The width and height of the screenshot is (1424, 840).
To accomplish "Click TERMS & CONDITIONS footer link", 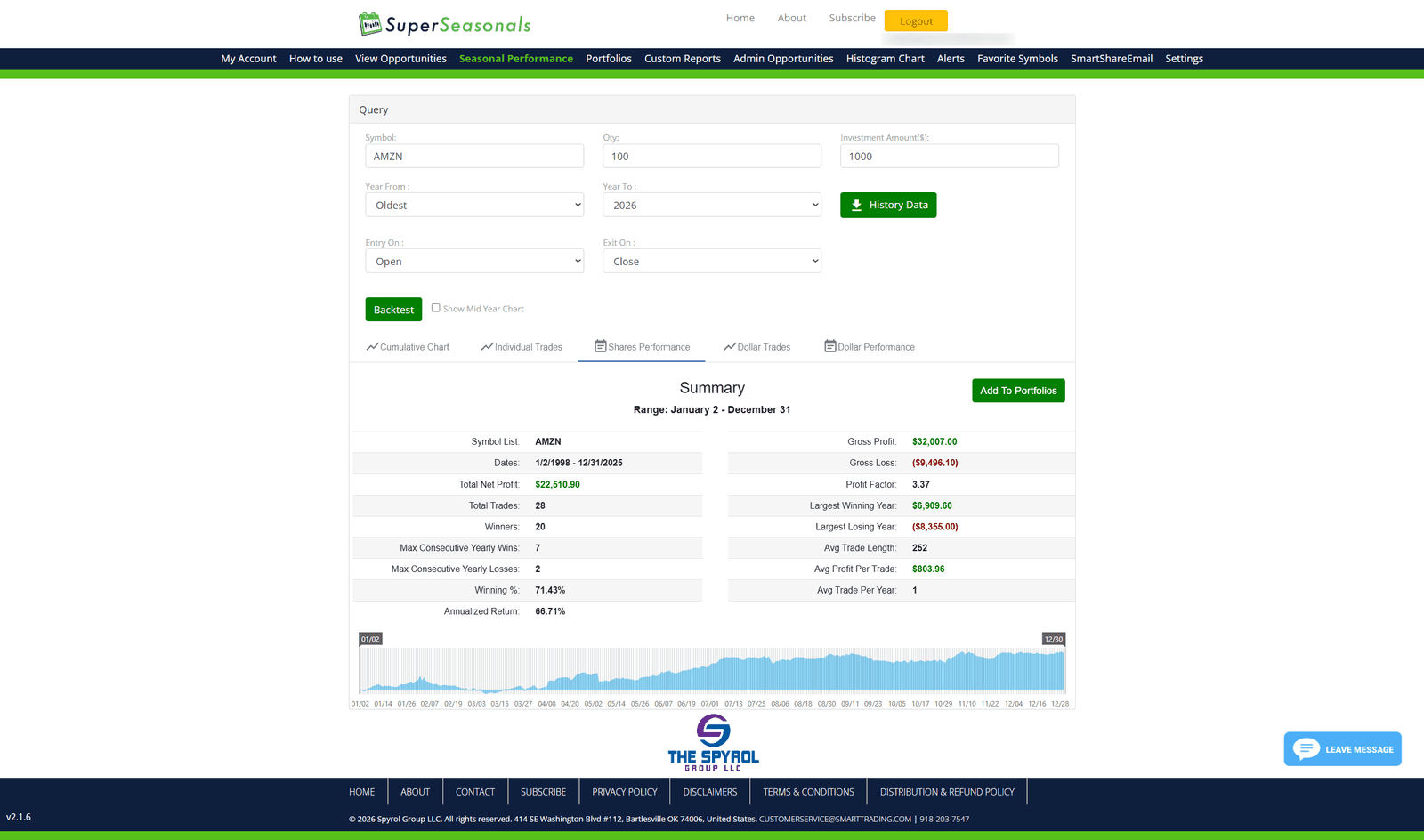I will click(x=808, y=792).
